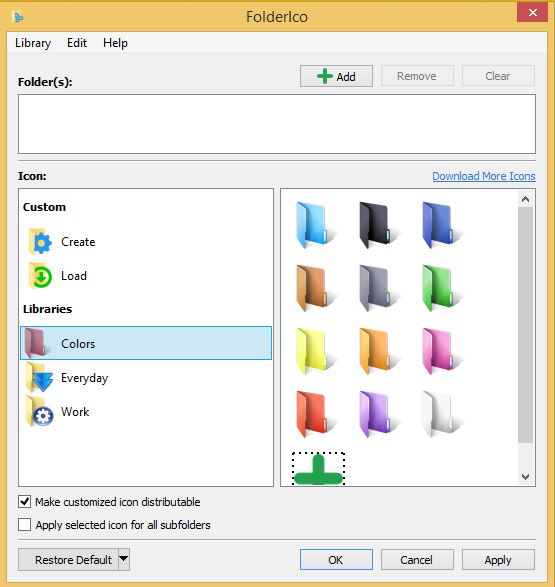Open the Download More Icons link
Image resolution: width=555 pixels, height=587 pixels.
pos(484,176)
